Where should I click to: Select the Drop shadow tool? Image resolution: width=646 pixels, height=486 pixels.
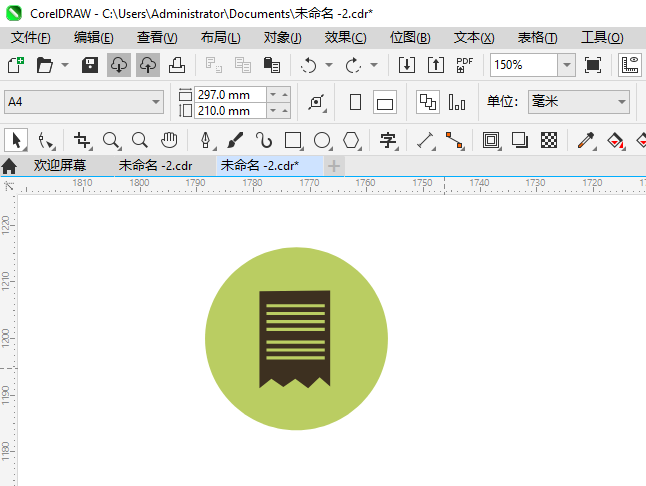coord(520,140)
